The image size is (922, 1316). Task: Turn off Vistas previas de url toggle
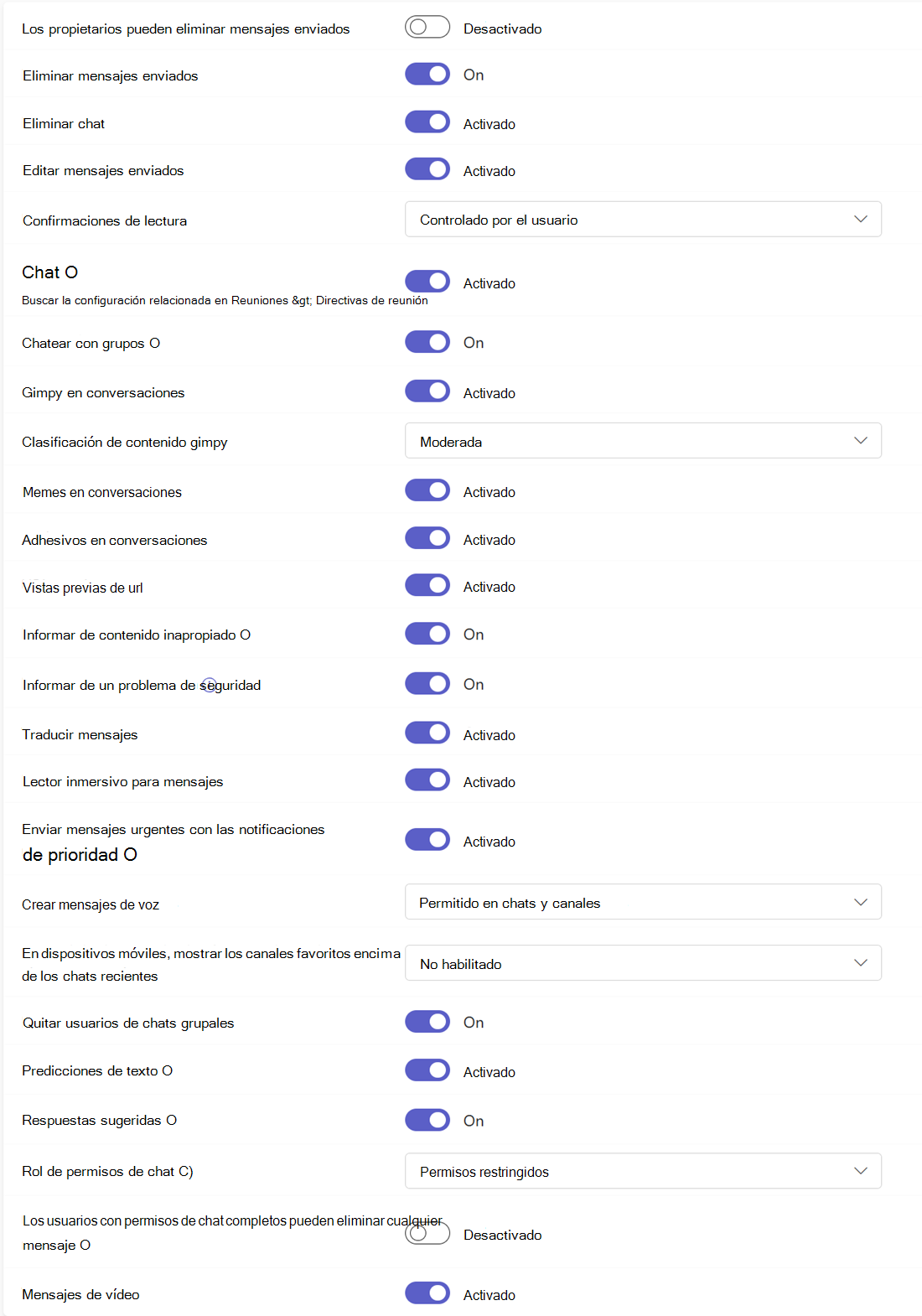click(x=427, y=586)
